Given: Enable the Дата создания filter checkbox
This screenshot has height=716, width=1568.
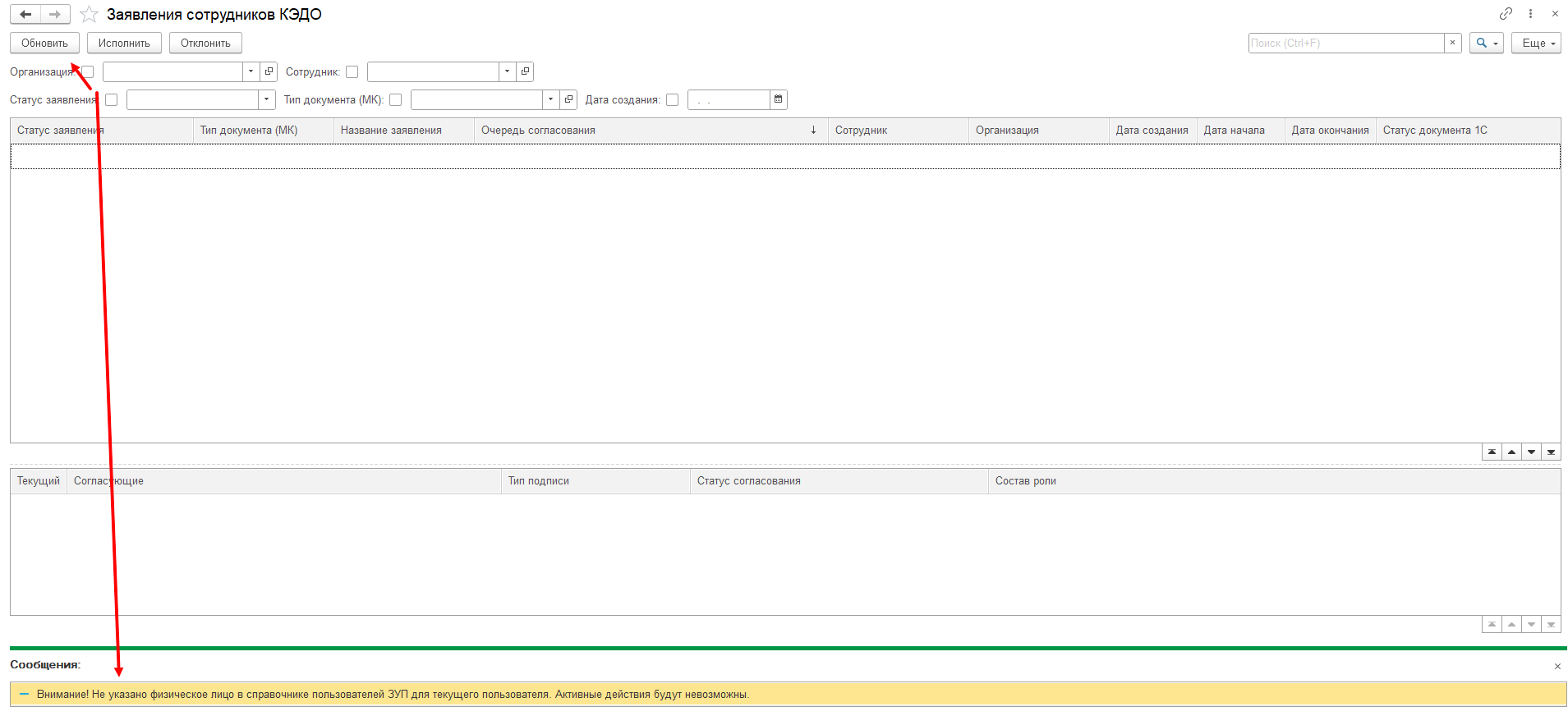Looking at the screenshot, I should [x=673, y=100].
